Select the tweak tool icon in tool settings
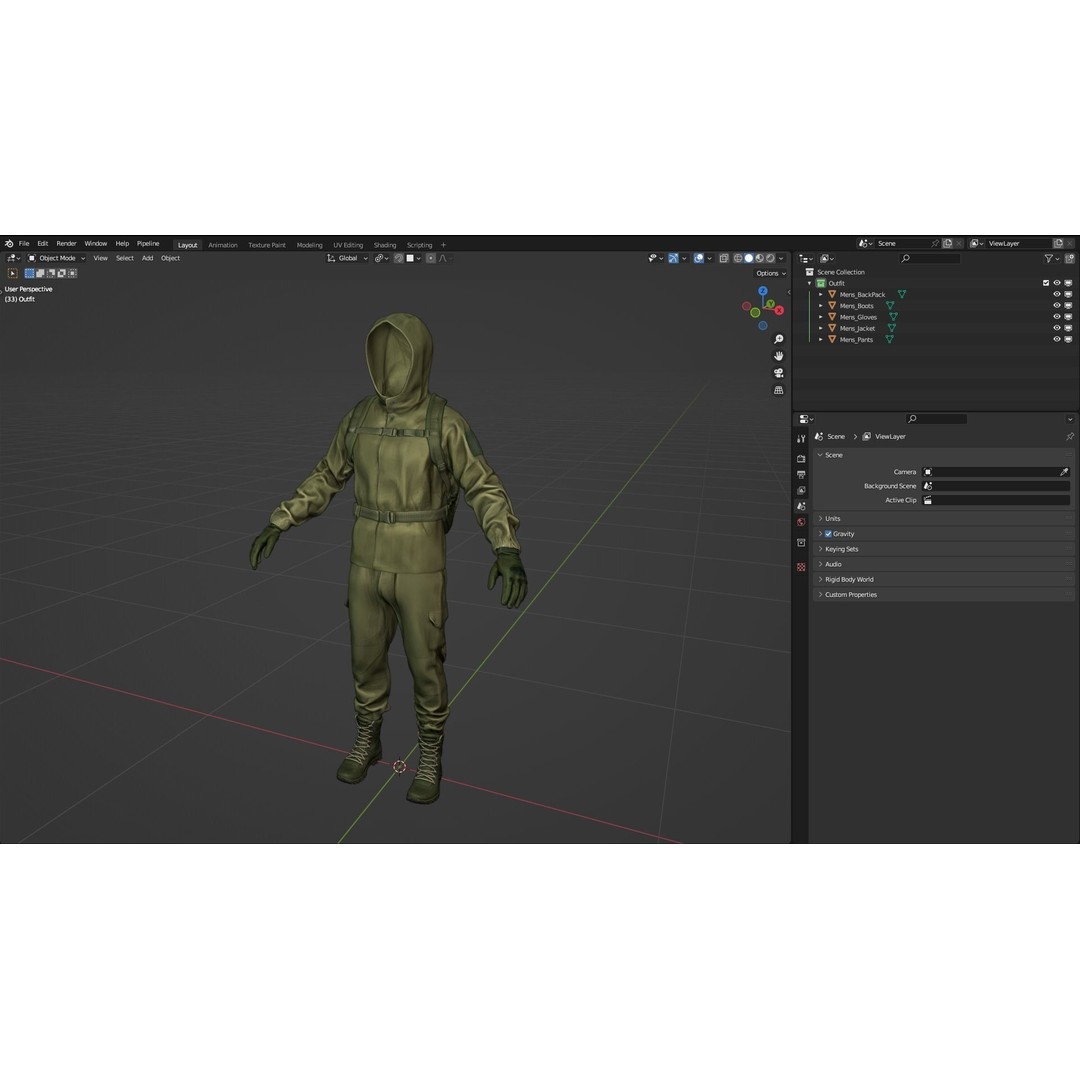 (x=12, y=273)
